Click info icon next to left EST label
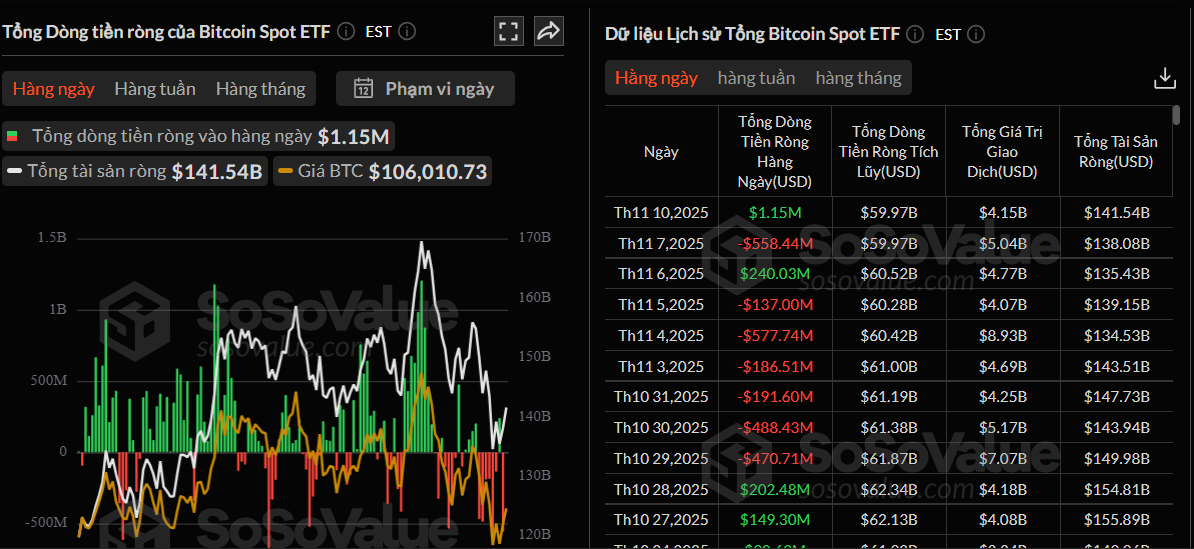The image size is (1194, 549). pyautogui.click(x=407, y=31)
